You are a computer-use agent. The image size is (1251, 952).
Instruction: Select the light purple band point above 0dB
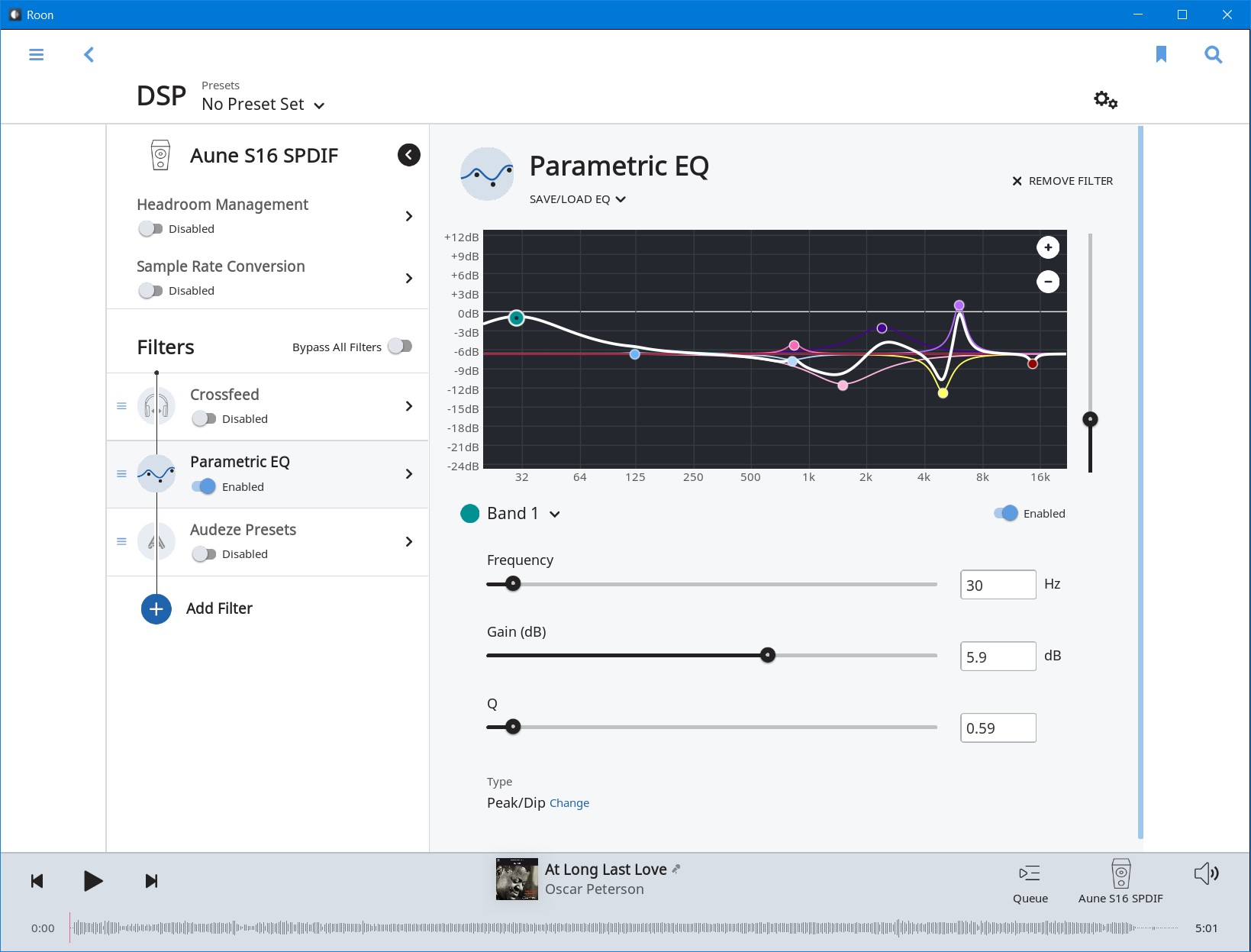(x=959, y=305)
